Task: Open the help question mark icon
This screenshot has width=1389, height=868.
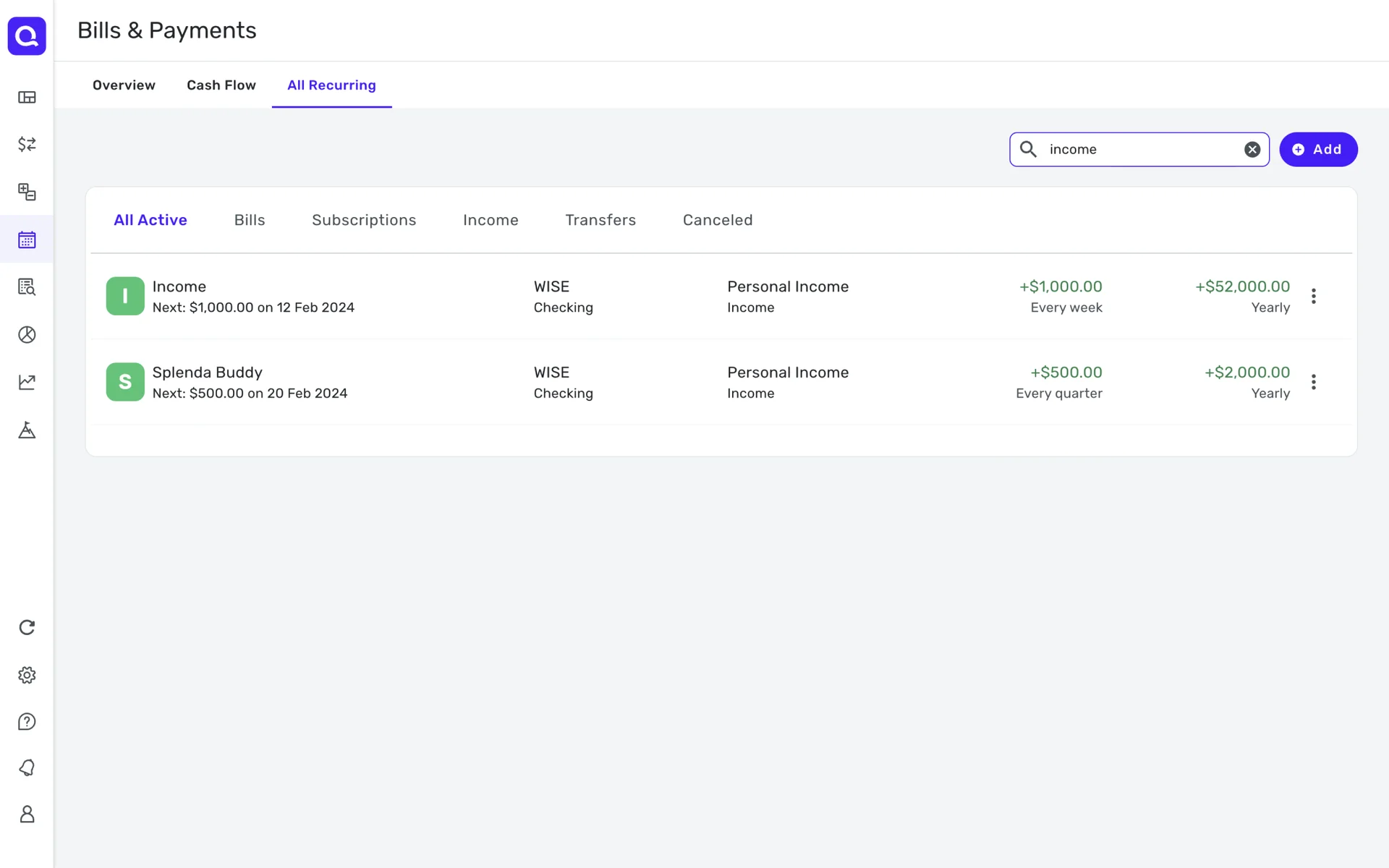Action: [x=27, y=722]
